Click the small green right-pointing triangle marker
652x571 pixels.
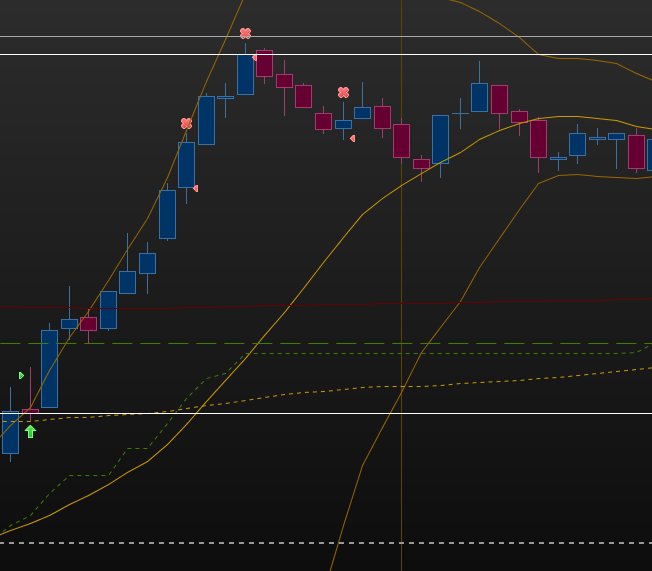tap(22, 376)
